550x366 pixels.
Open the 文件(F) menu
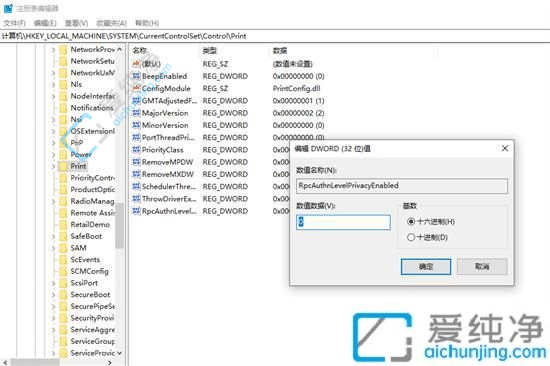[14, 23]
